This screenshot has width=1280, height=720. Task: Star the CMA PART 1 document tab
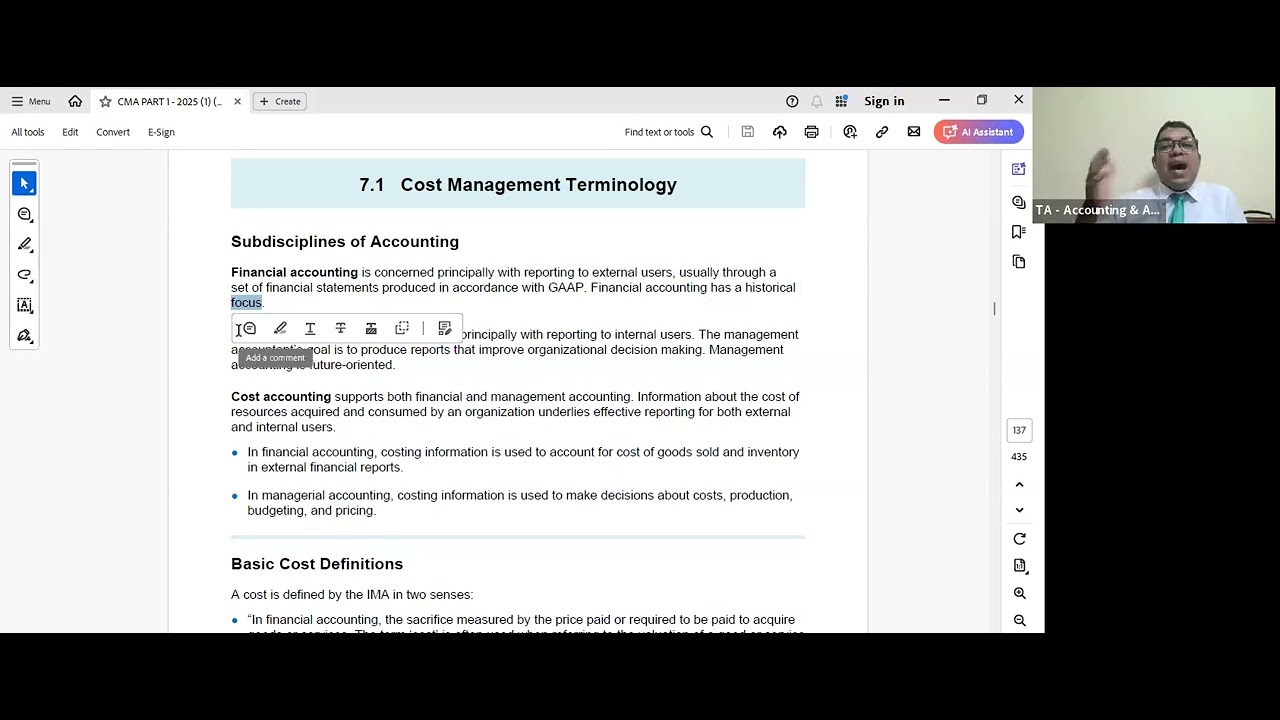105,101
